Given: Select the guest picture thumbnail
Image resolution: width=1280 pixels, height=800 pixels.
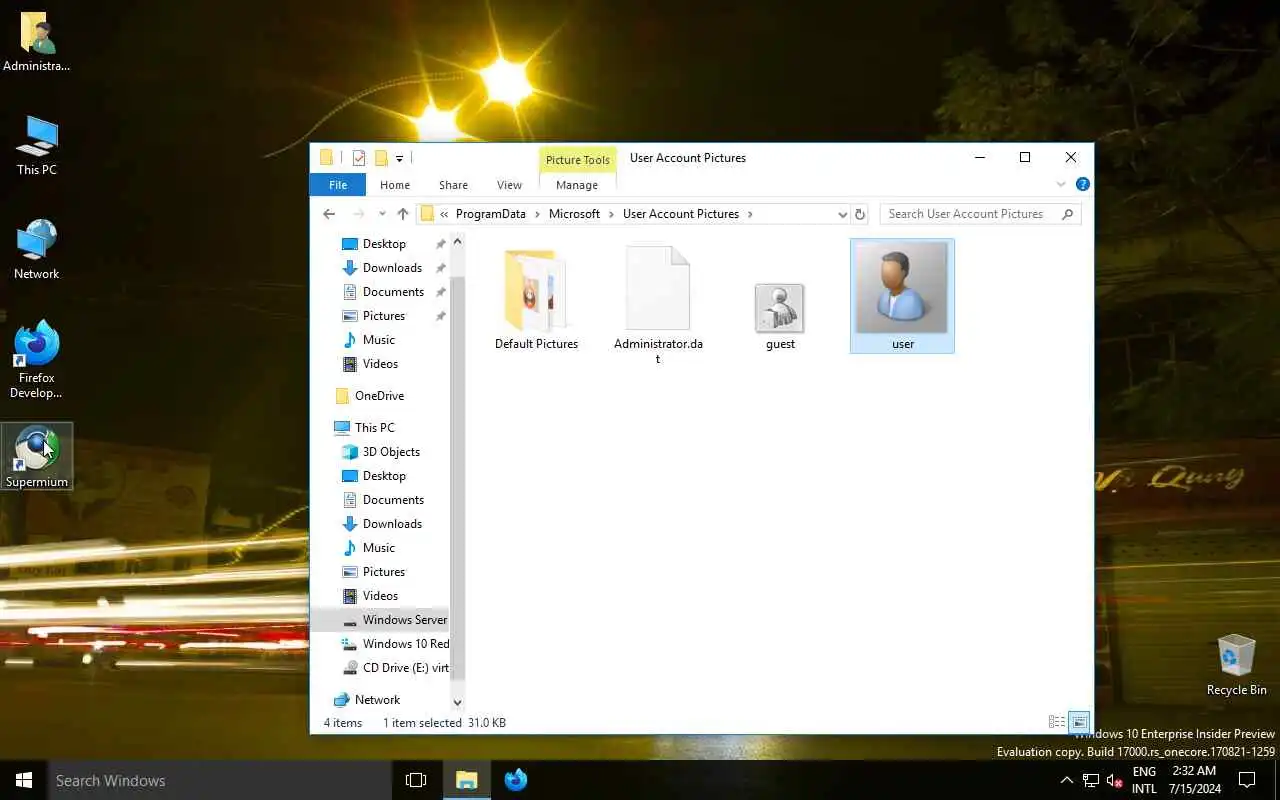Looking at the screenshot, I should click(x=780, y=307).
